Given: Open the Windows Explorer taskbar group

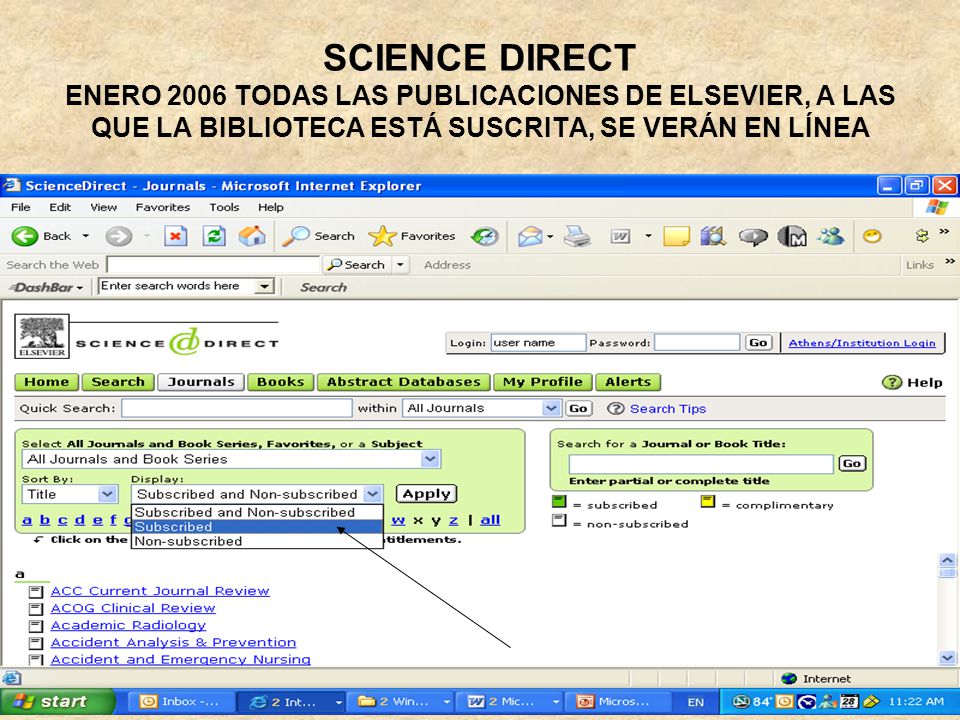Looking at the screenshot, I should pyautogui.click(x=401, y=702).
